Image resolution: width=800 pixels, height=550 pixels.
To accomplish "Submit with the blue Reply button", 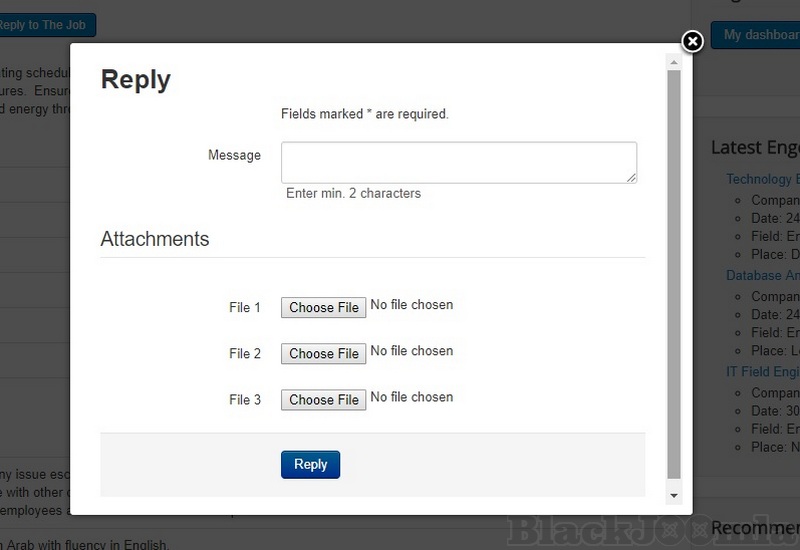I will [310, 465].
